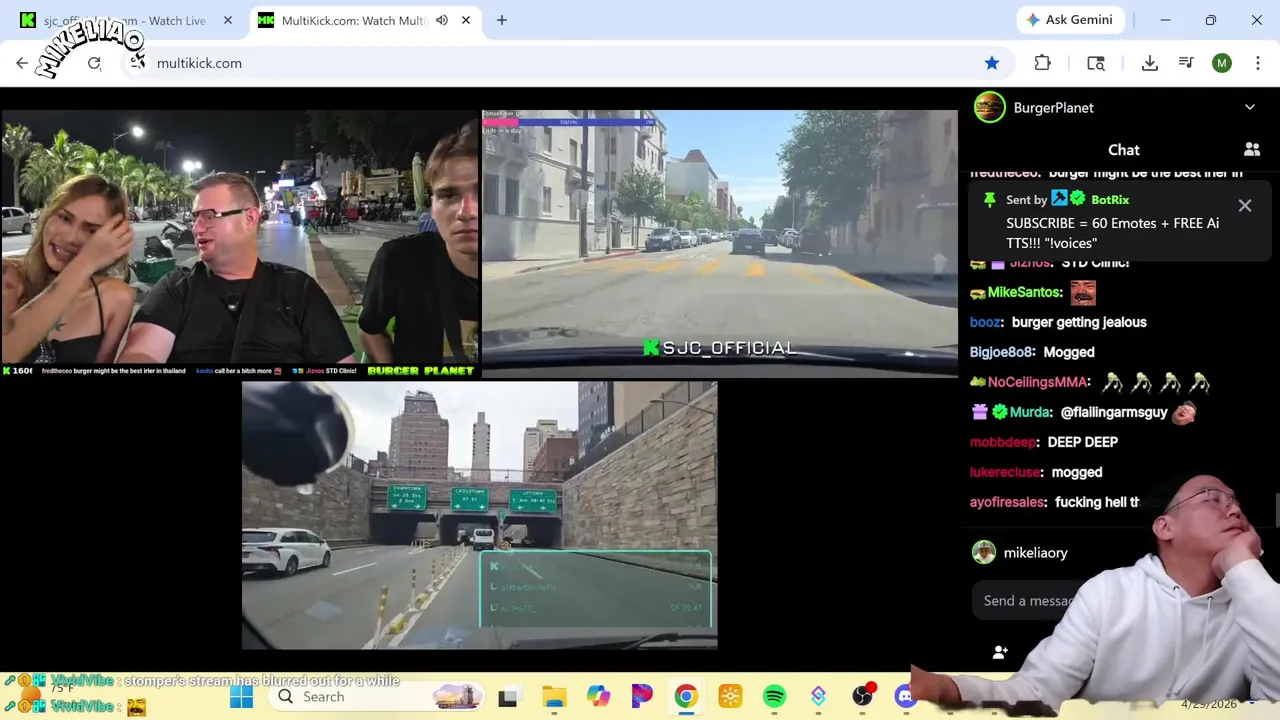Click the chat panel scrollbar
The image size is (1280, 720).
point(1276,509)
